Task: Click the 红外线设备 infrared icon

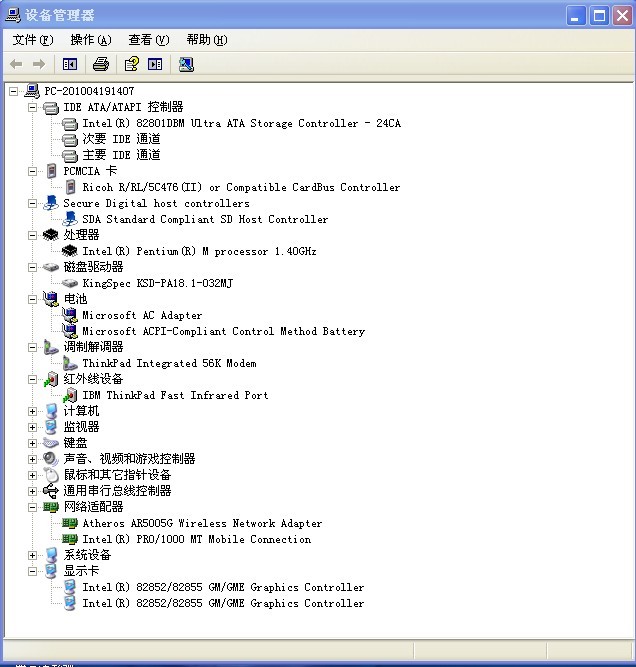Action: [51, 379]
